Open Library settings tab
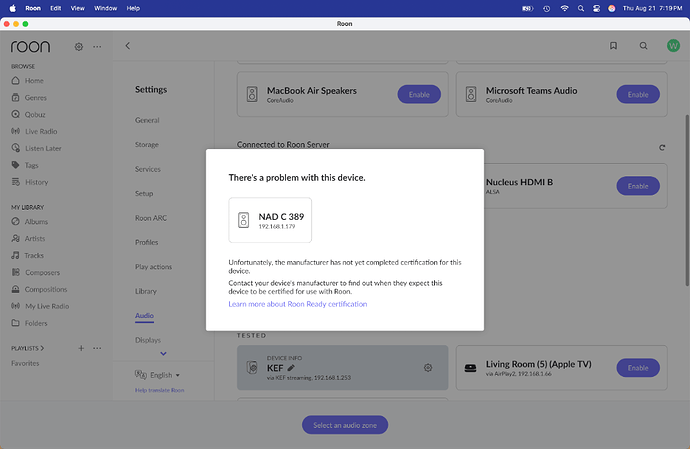 tap(146, 291)
